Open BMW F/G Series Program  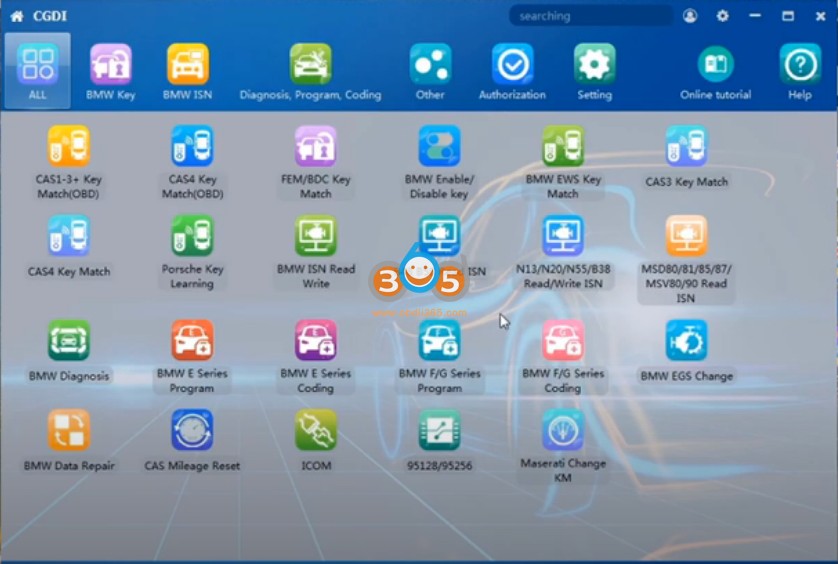click(439, 357)
